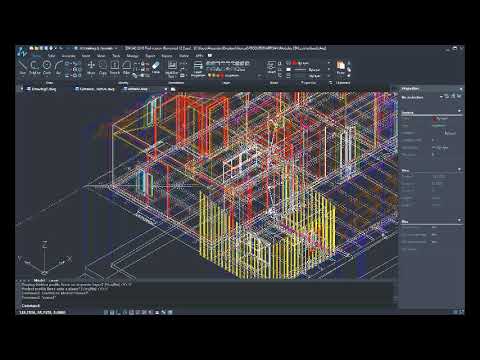Select the Circle drawing tool

[47, 67]
